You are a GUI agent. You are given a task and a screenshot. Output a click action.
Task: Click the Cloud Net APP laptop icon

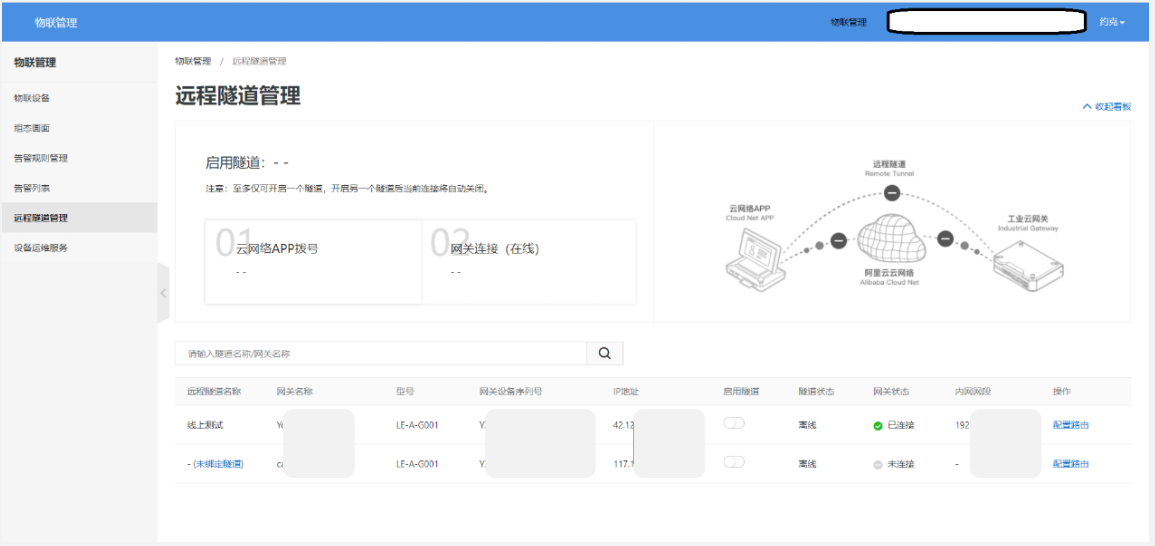click(755, 257)
